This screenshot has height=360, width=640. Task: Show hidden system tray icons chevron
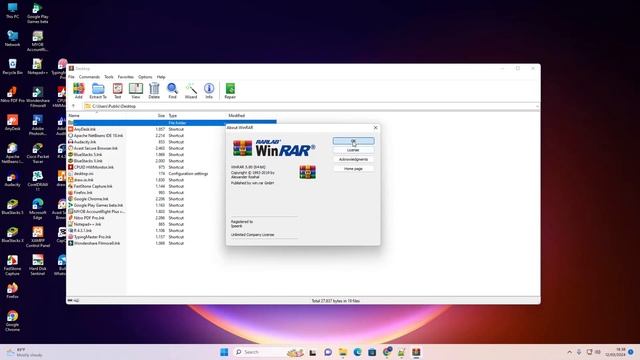coord(569,352)
